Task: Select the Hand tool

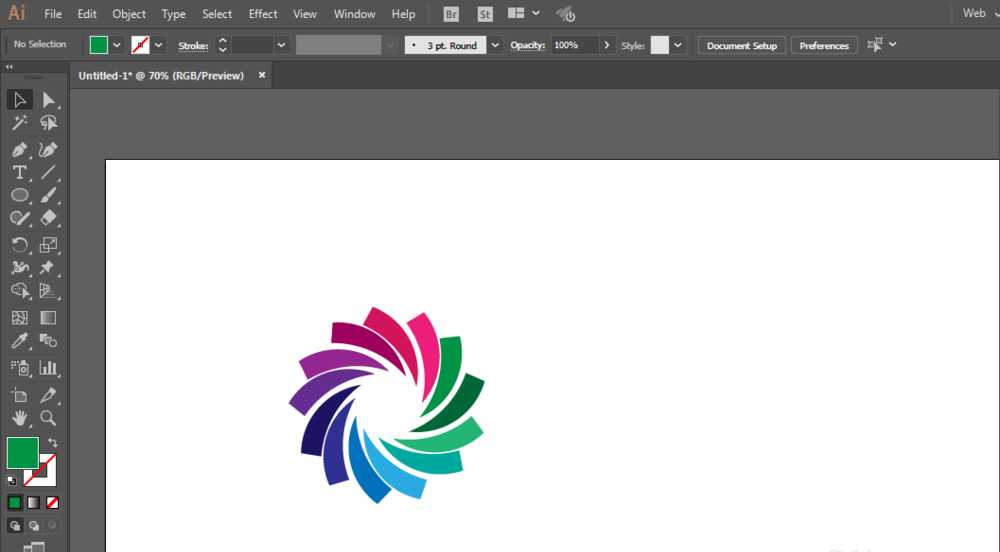Action: tap(19, 418)
